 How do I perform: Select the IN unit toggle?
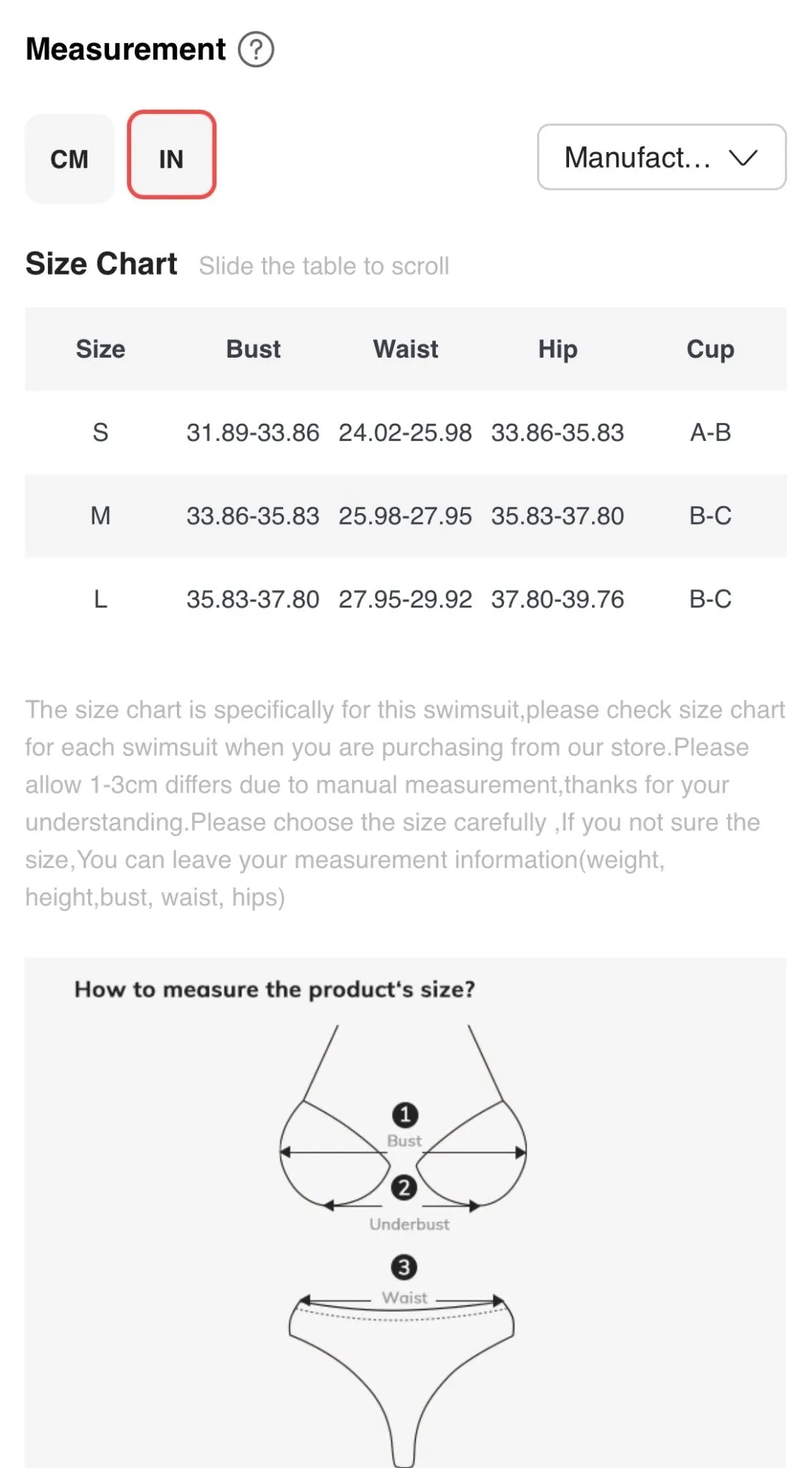(x=171, y=155)
